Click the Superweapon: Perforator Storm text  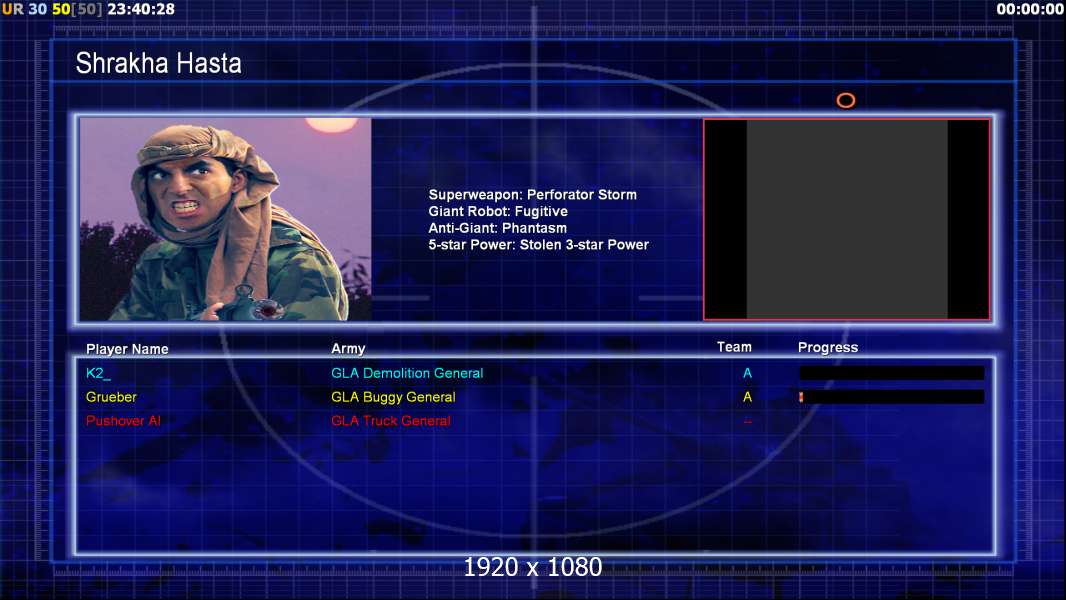[x=532, y=194]
